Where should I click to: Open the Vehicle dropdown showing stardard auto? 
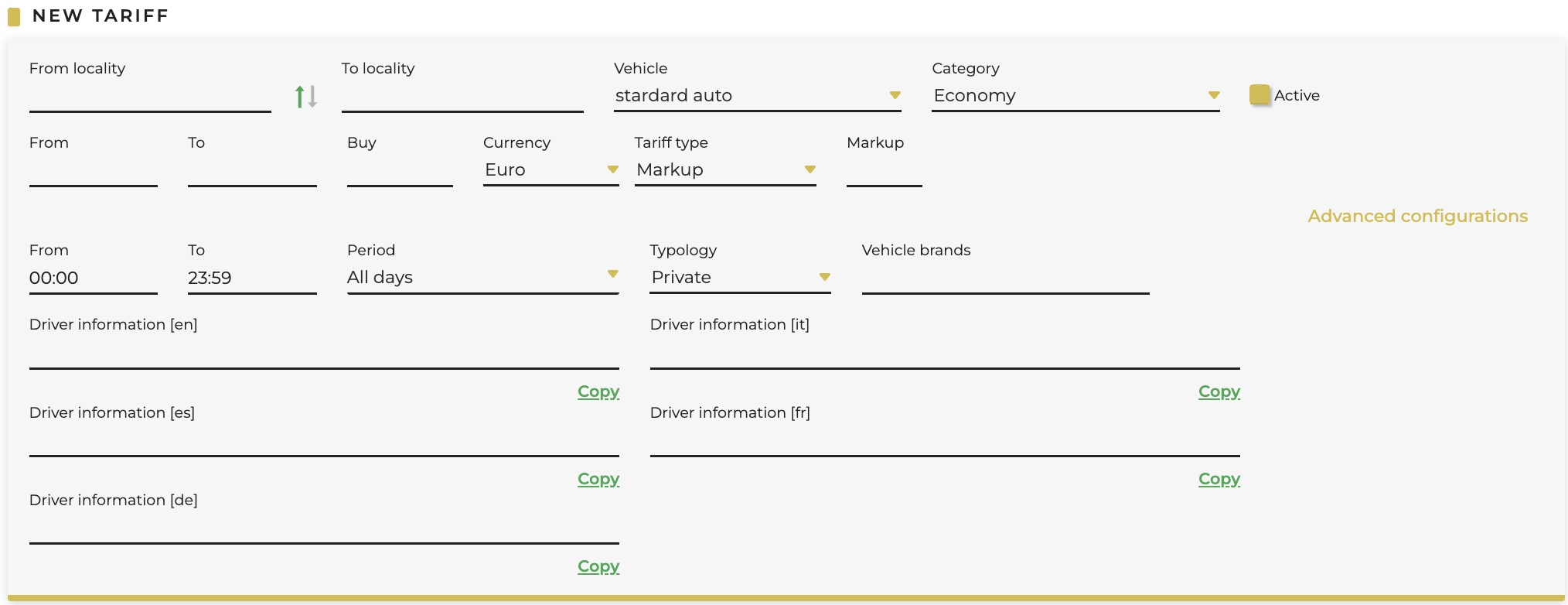coord(757,96)
